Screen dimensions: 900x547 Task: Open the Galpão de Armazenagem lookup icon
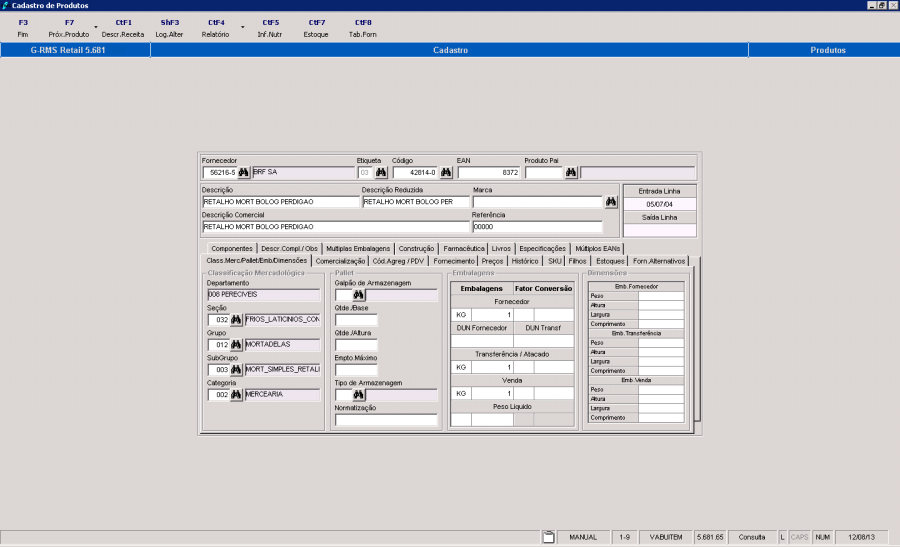point(359,295)
